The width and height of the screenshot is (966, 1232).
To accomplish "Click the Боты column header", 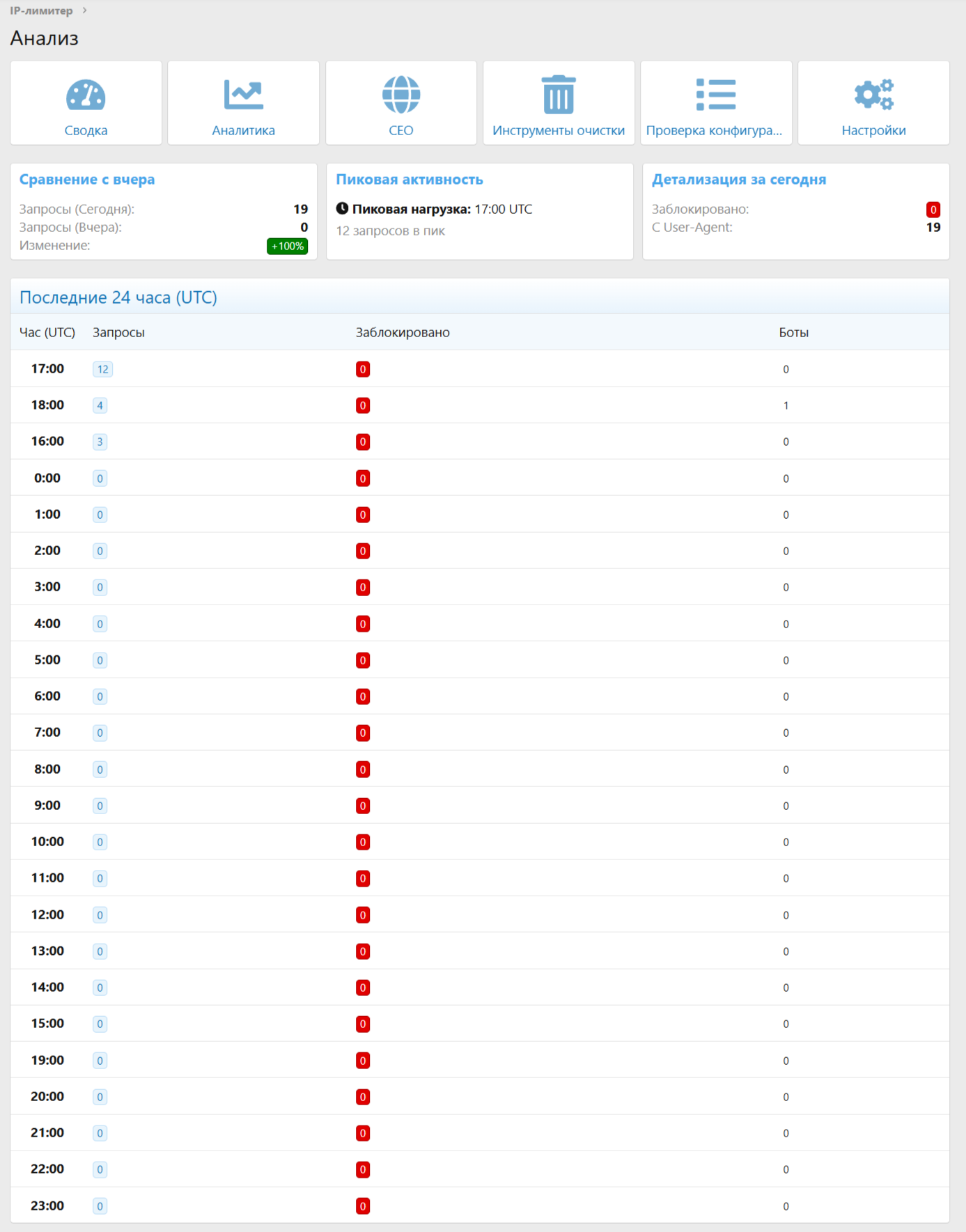I will [794, 332].
